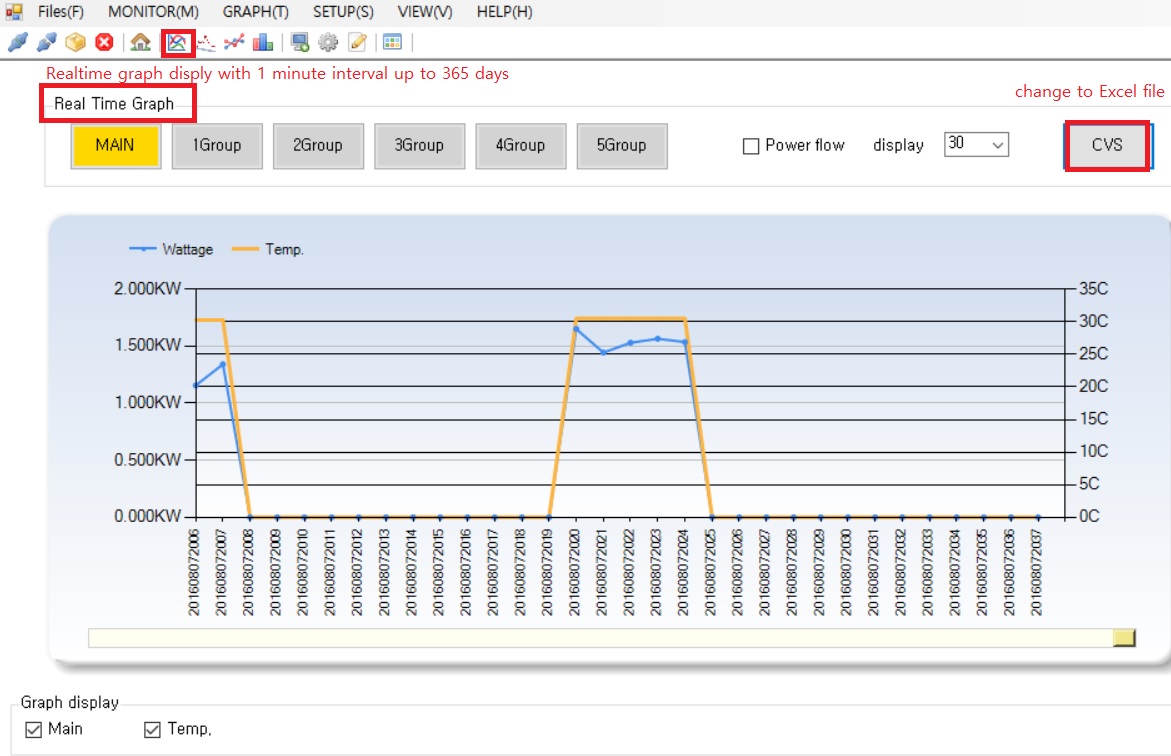The height and width of the screenshot is (756, 1171).
Task: Open the bar chart toolbar icon
Action: pos(263,43)
